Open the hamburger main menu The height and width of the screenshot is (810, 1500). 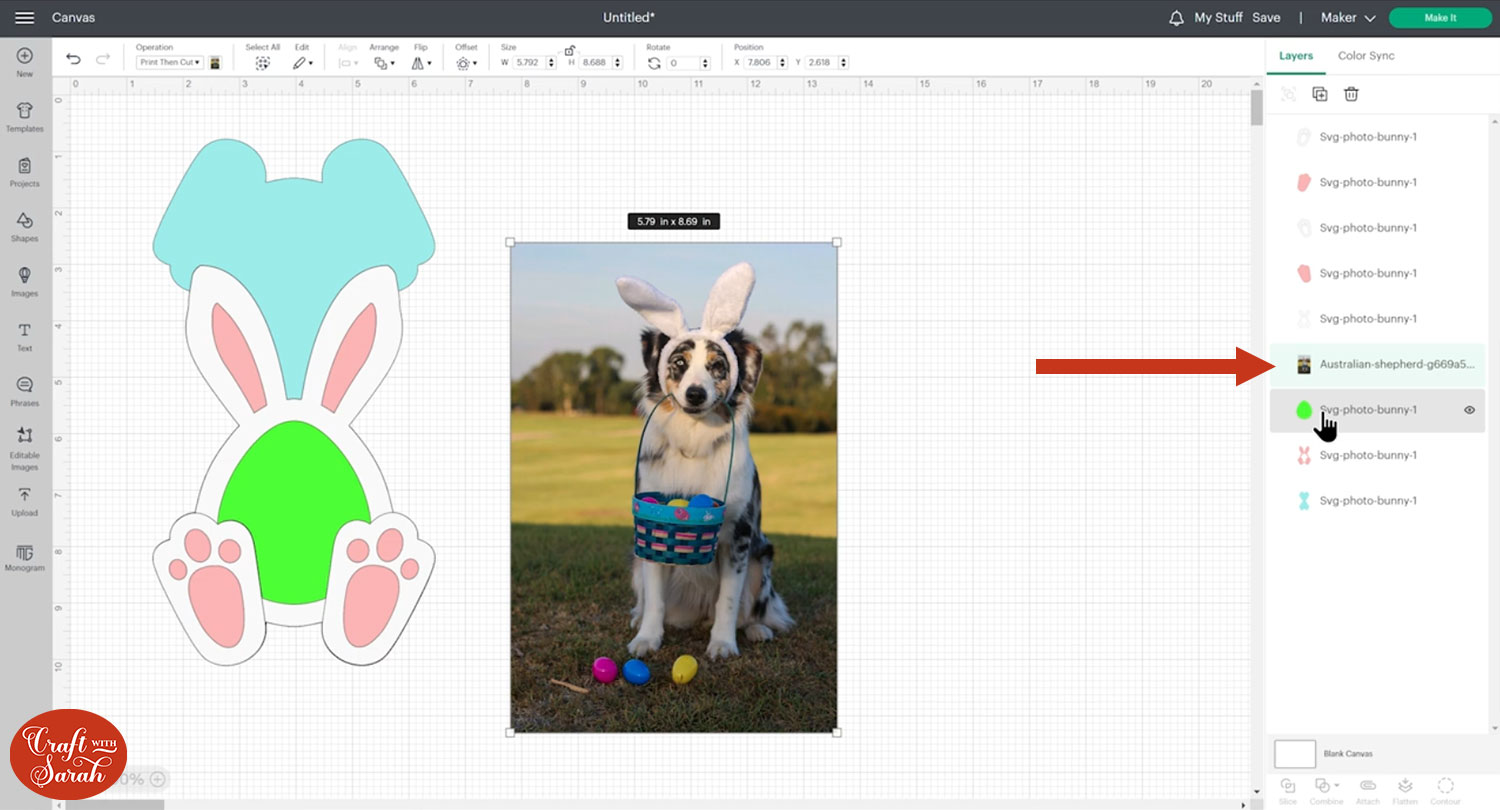point(25,18)
